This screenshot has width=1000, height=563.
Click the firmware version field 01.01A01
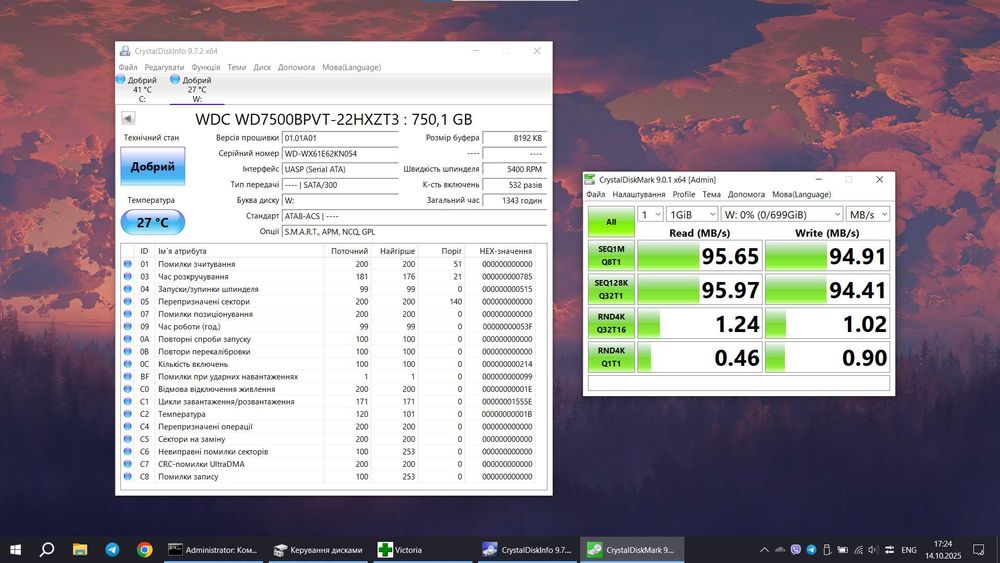pyautogui.click(x=340, y=138)
